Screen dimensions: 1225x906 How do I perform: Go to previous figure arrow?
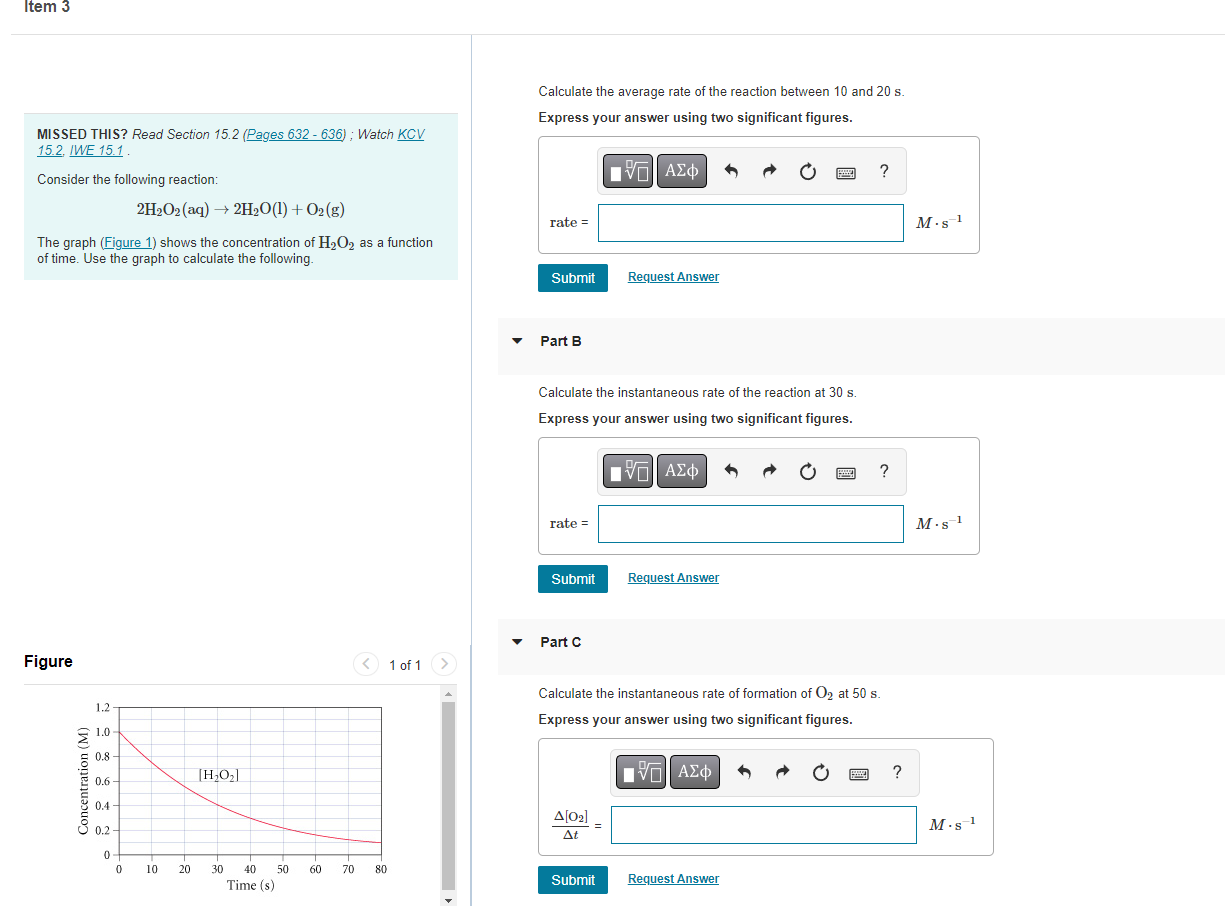367,664
